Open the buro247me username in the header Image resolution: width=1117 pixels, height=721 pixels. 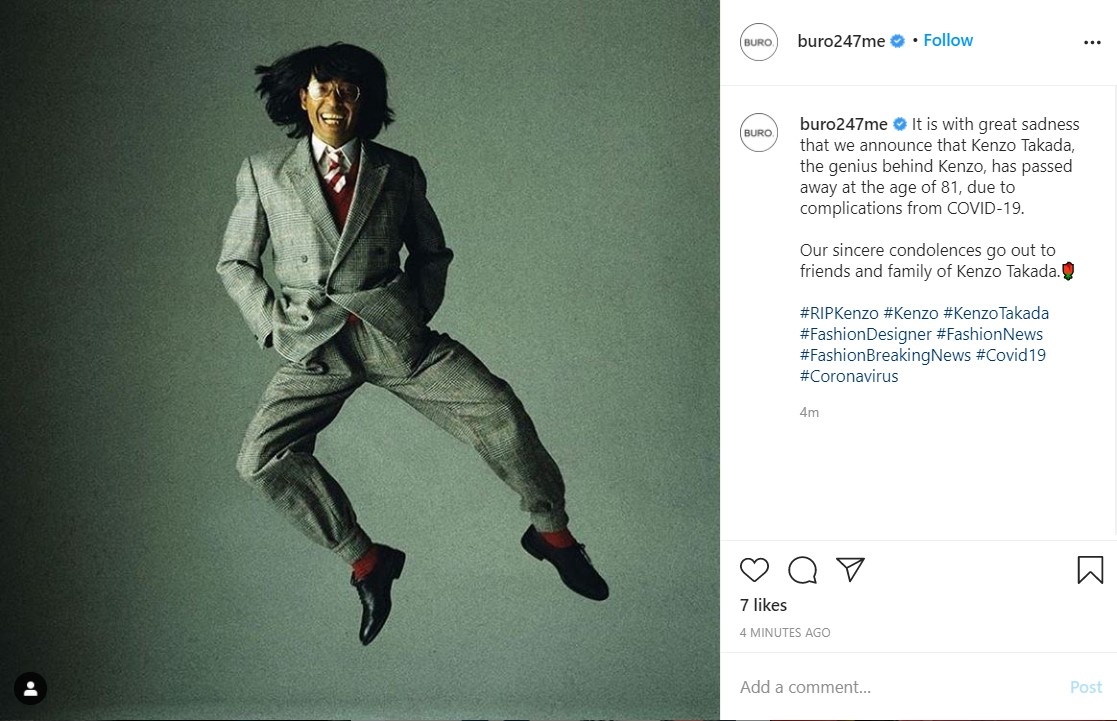[841, 41]
